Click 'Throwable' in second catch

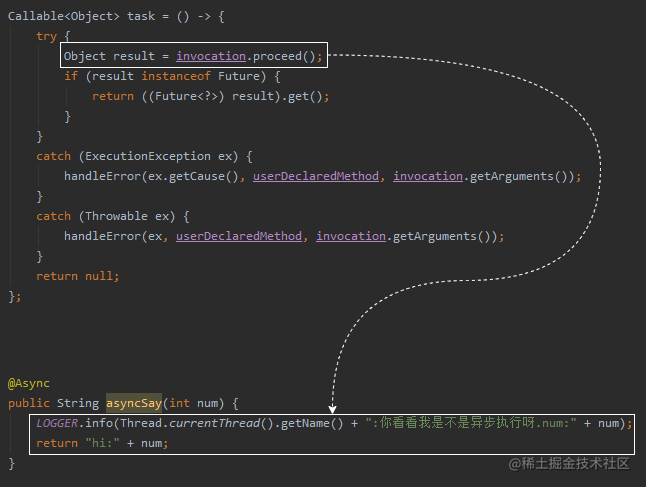click(116, 216)
